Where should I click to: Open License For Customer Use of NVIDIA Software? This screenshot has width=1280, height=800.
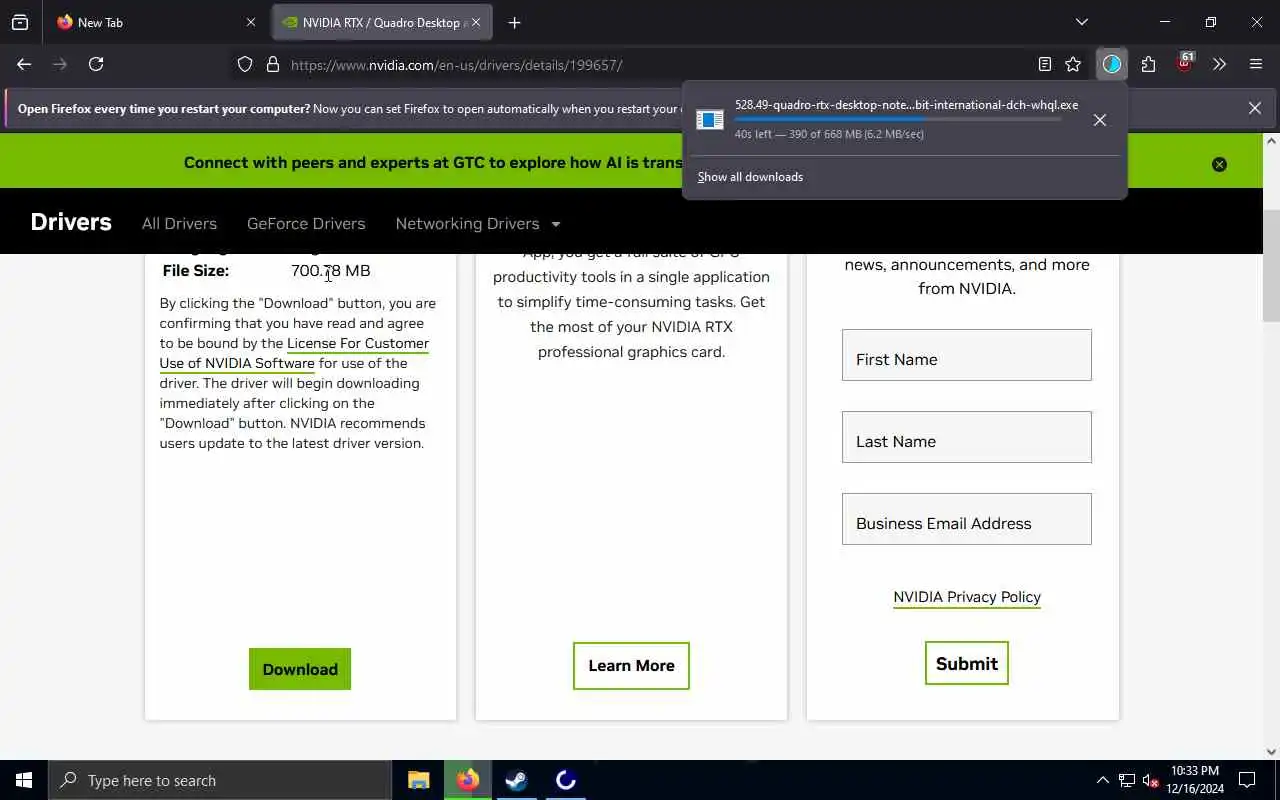pyautogui.click(x=294, y=353)
